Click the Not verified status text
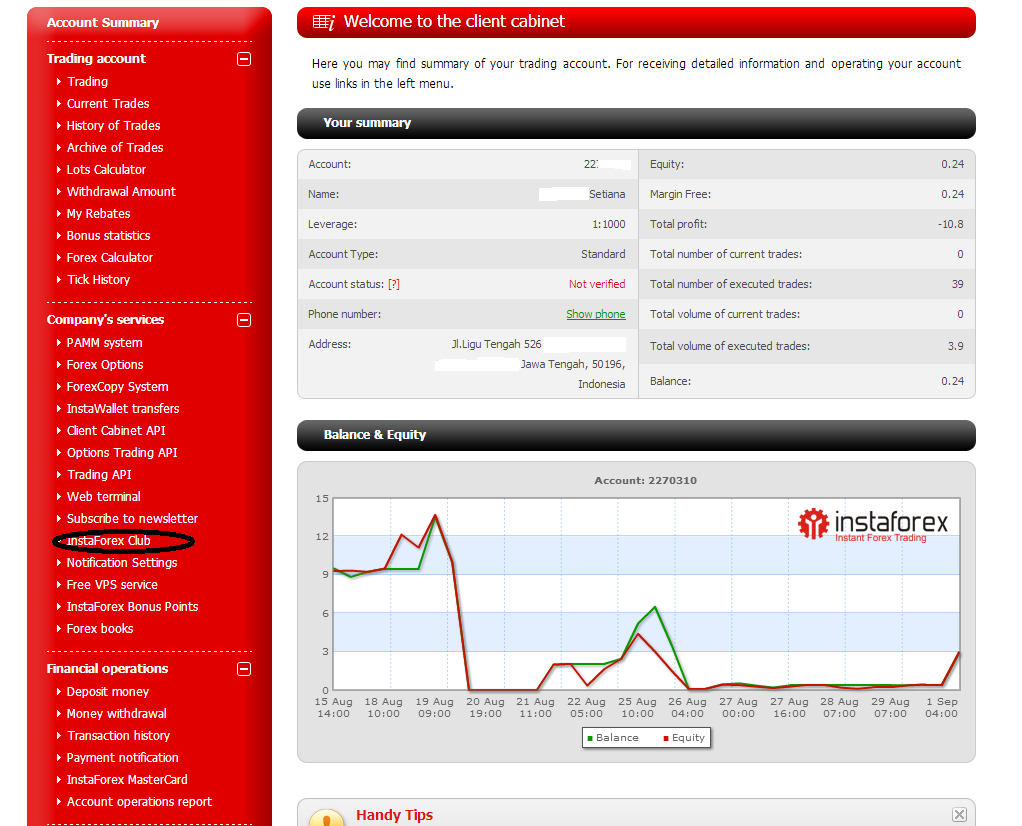The width and height of the screenshot is (1022, 826). [x=597, y=284]
